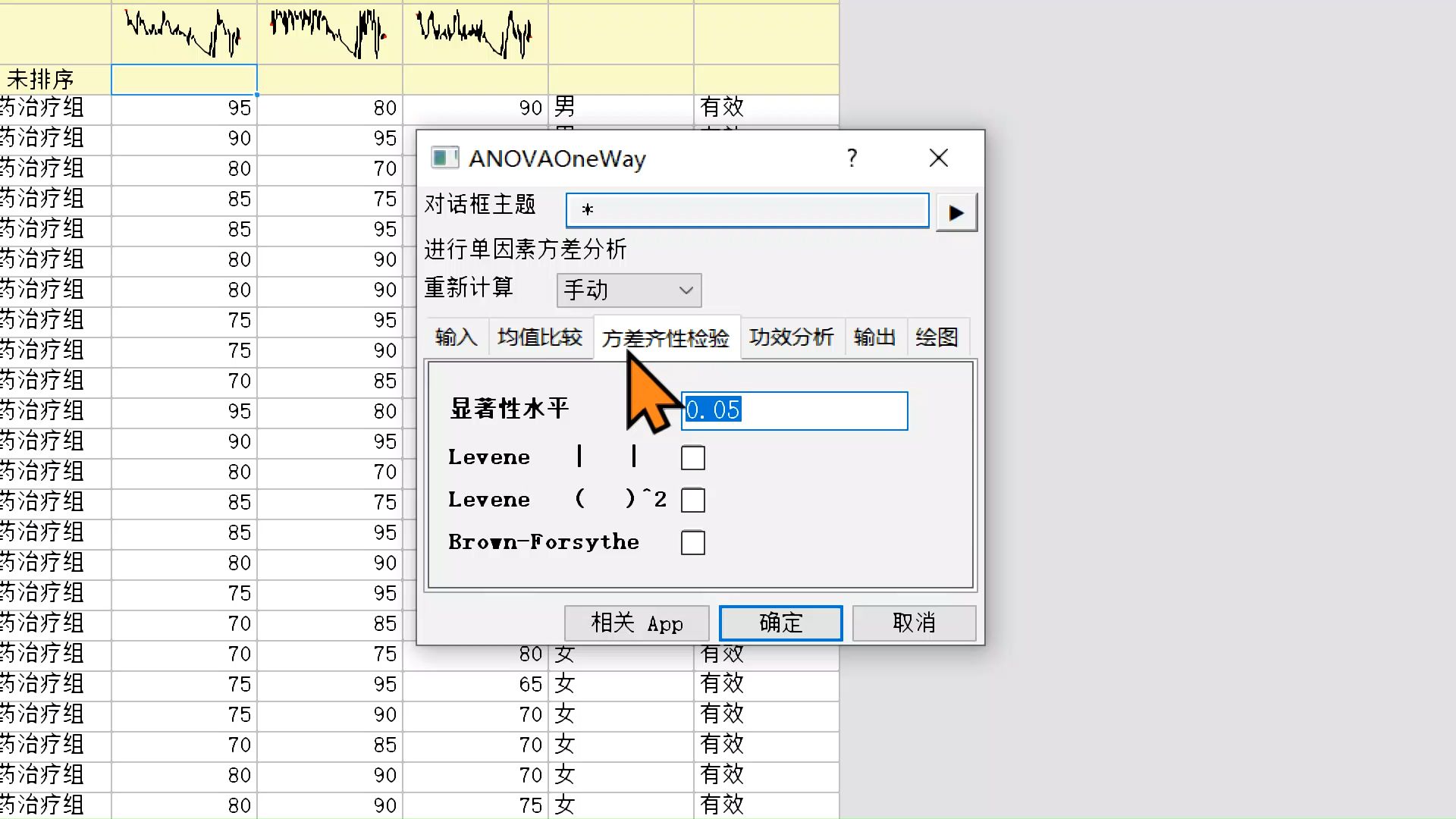Enable the Brown-Forsythe test checkbox

point(692,542)
